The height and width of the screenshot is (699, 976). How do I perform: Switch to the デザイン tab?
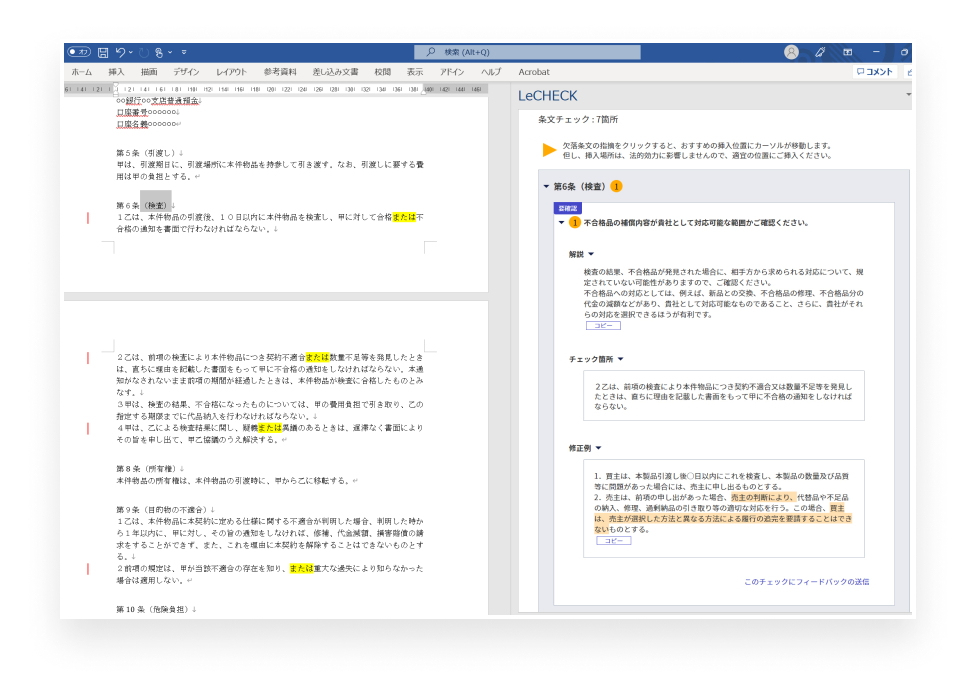point(186,72)
